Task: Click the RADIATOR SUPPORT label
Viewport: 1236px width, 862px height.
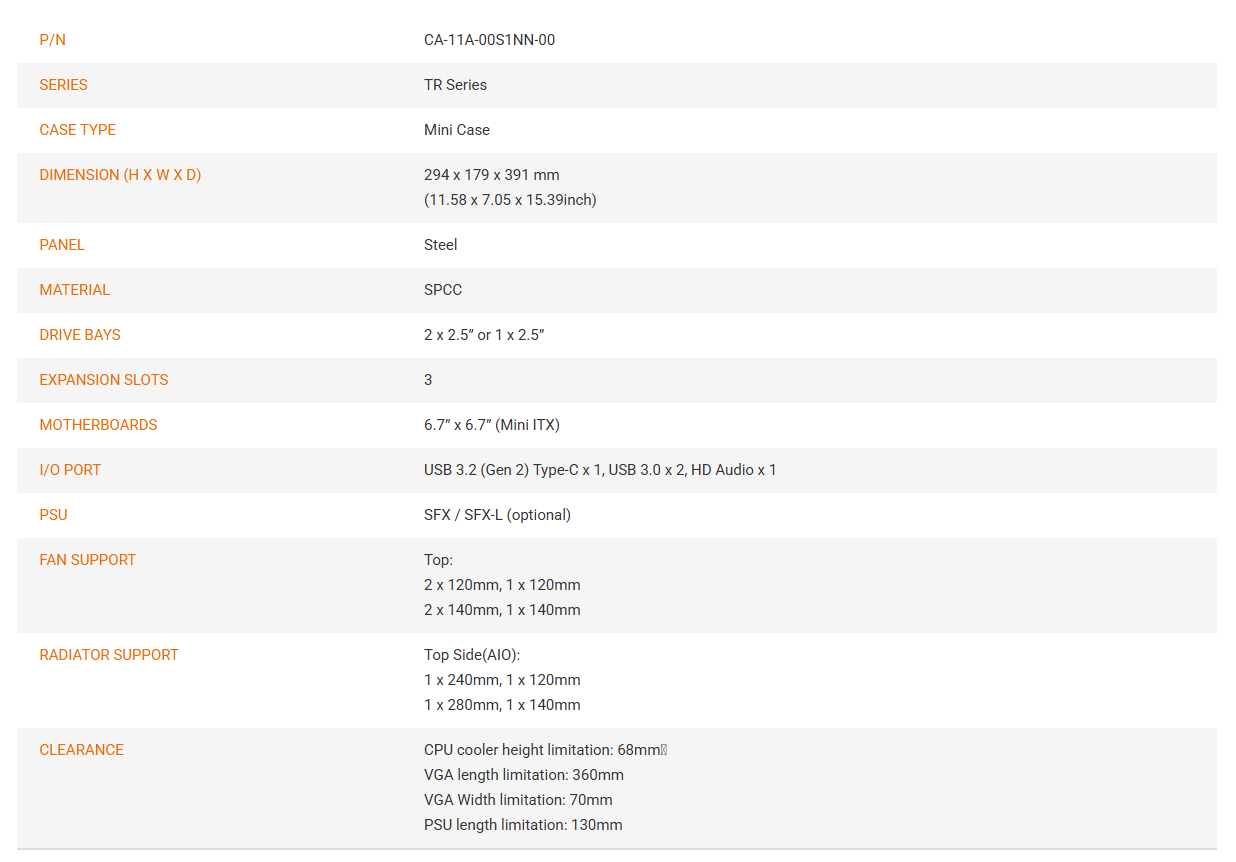Action: tap(109, 655)
